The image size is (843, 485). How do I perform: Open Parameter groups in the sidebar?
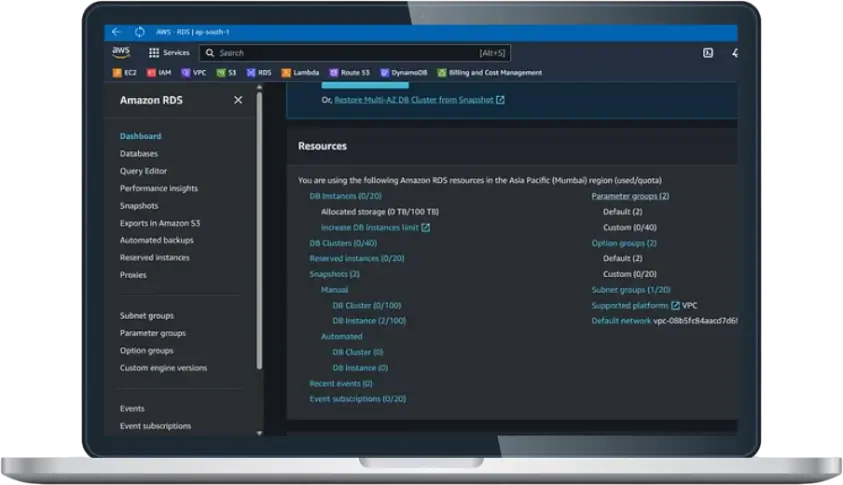tap(153, 333)
